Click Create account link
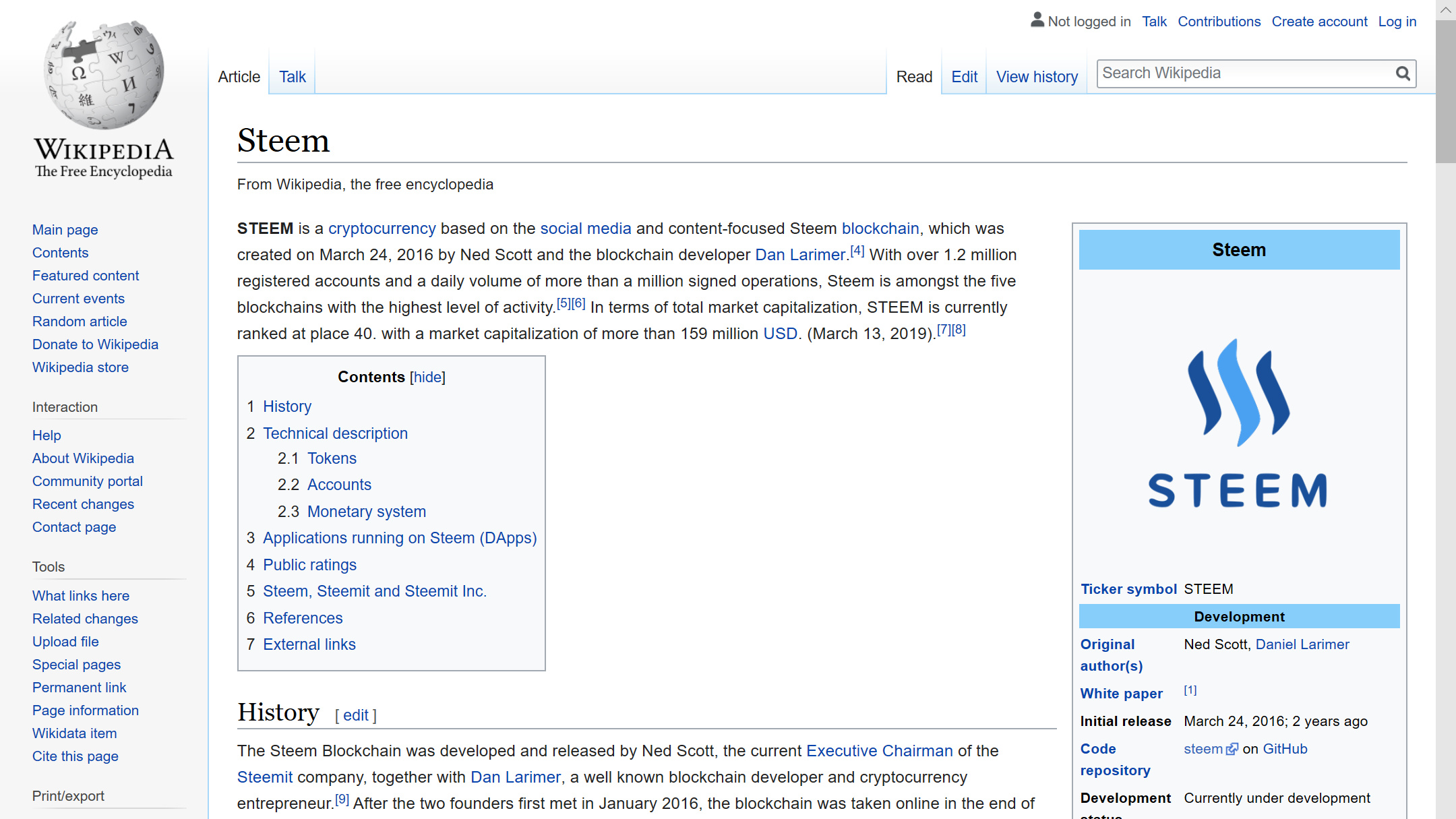Screen dimensions: 1456x819 pyautogui.click(x=1319, y=22)
